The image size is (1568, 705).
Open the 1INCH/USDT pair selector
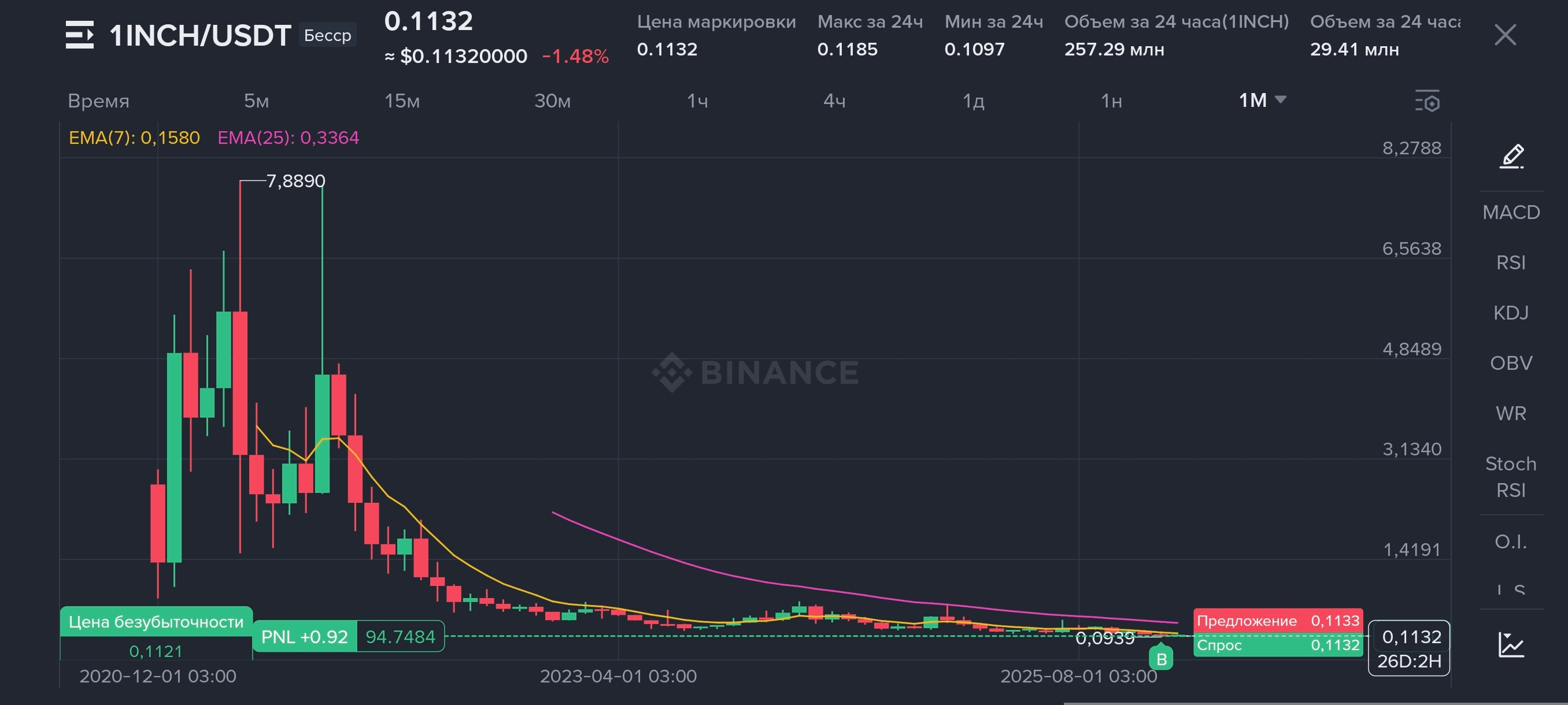tap(199, 35)
